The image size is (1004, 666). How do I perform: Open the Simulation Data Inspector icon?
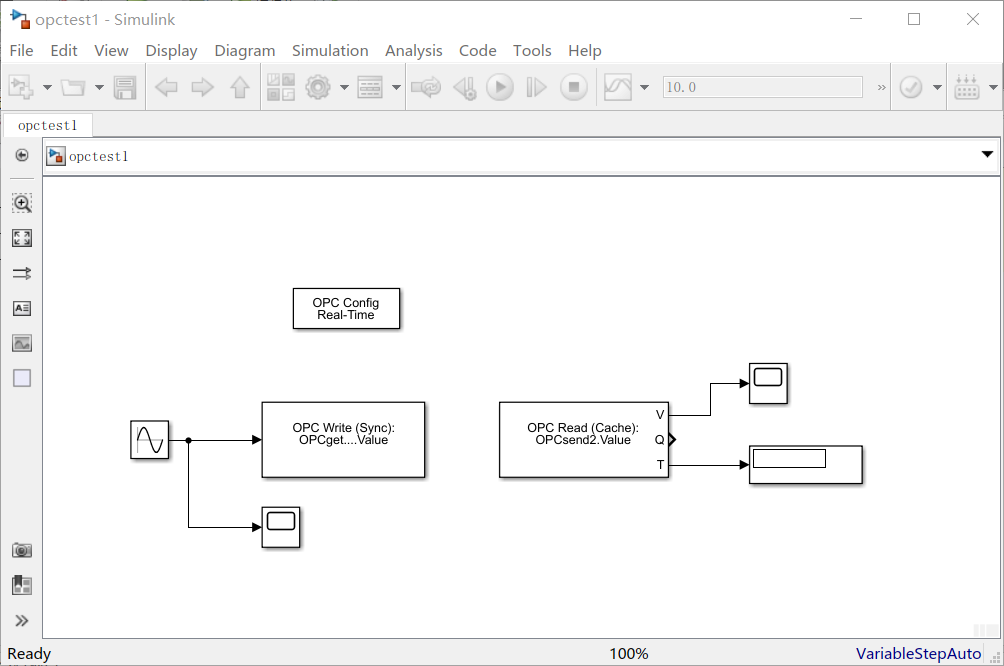618,87
